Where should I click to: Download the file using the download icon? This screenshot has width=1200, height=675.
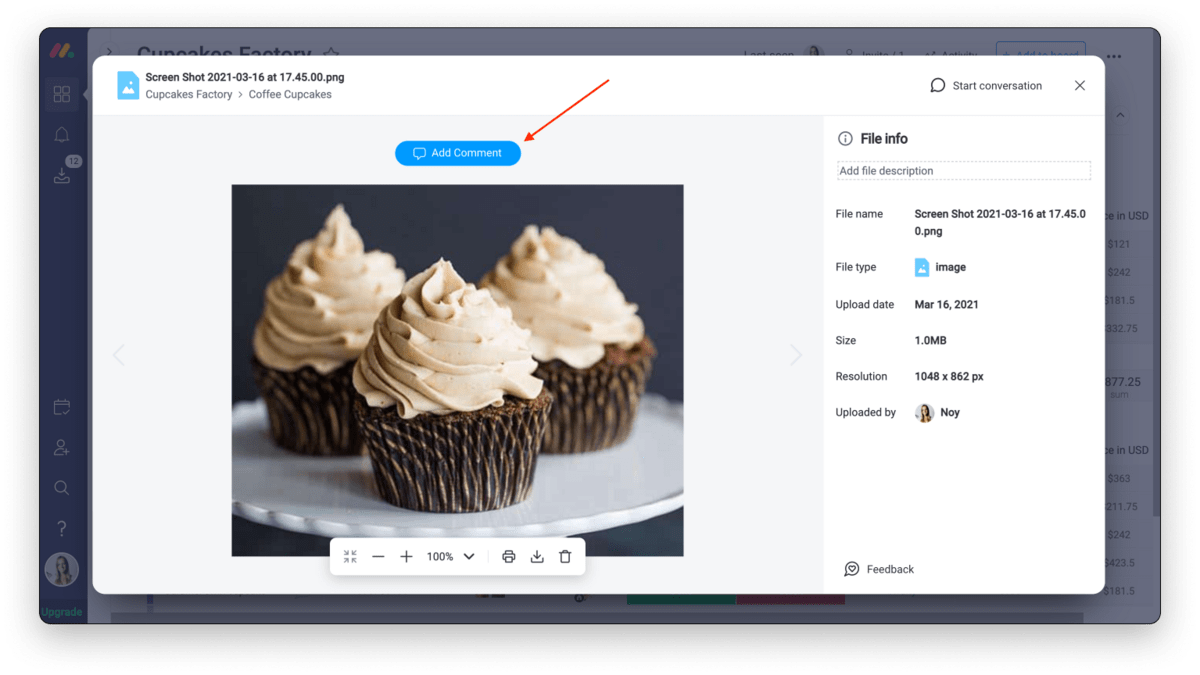point(537,557)
